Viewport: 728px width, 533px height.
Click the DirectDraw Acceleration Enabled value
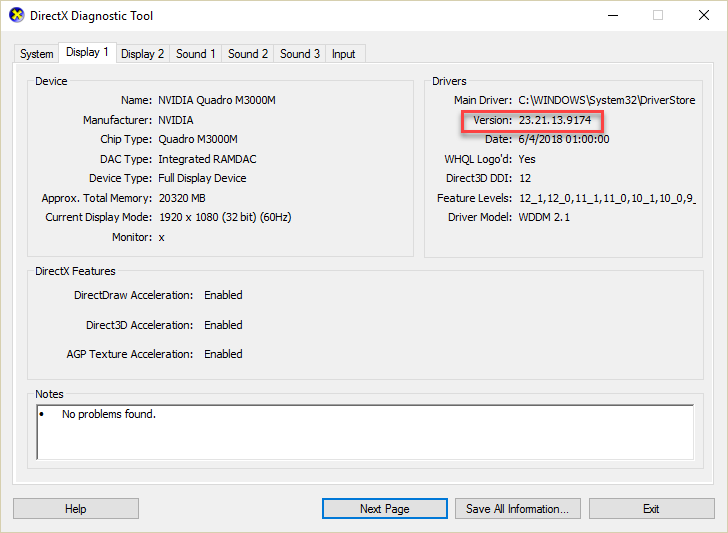223,295
